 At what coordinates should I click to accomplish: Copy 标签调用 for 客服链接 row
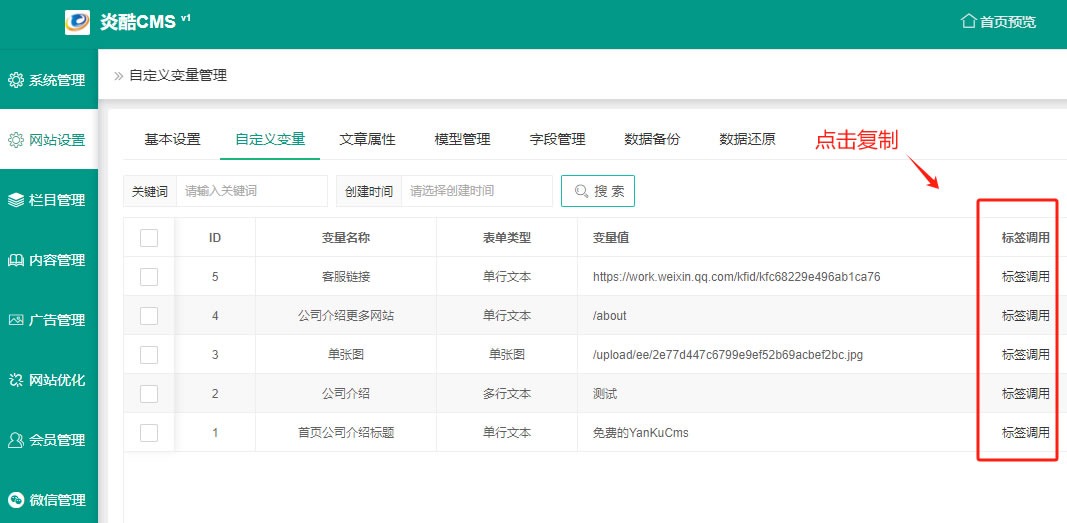click(x=1025, y=277)
